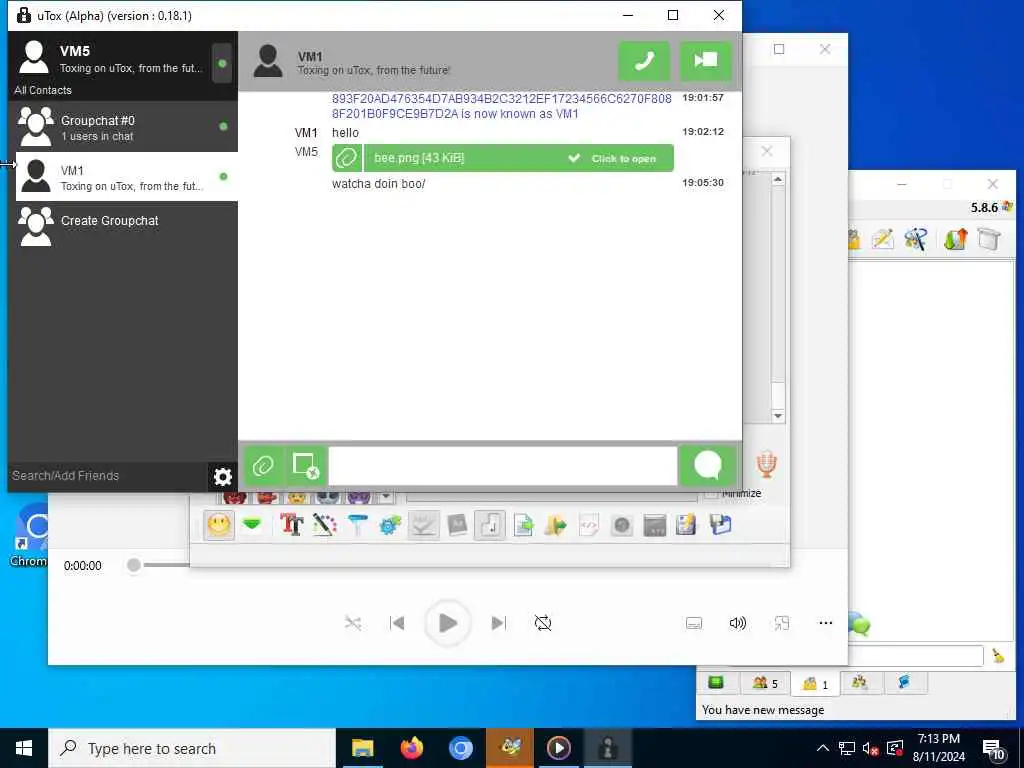
Task: Skip to next track
Action: click(498, 623)
